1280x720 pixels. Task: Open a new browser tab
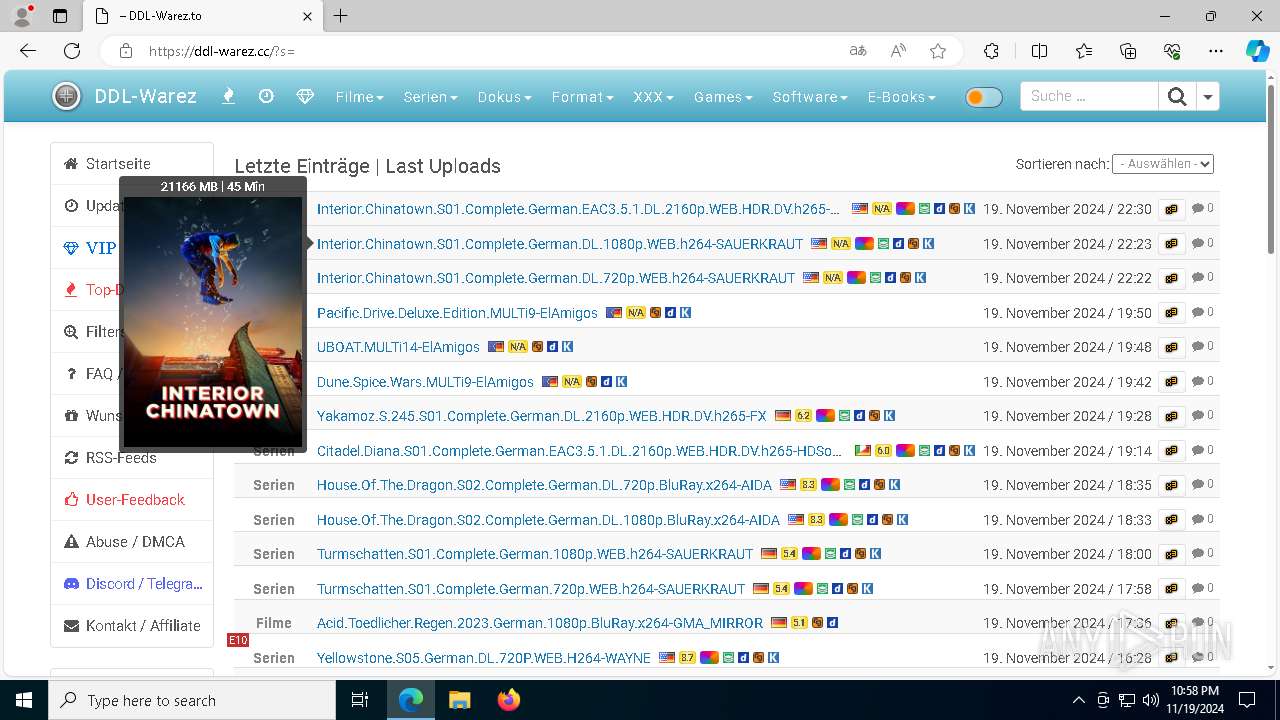[x=340, y=16]
